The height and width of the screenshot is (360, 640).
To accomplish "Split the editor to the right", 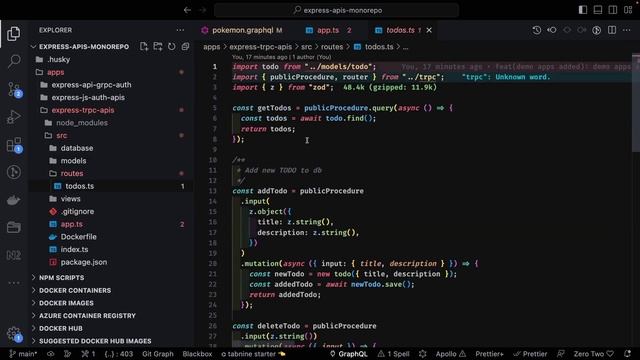I will click(611, 30).
